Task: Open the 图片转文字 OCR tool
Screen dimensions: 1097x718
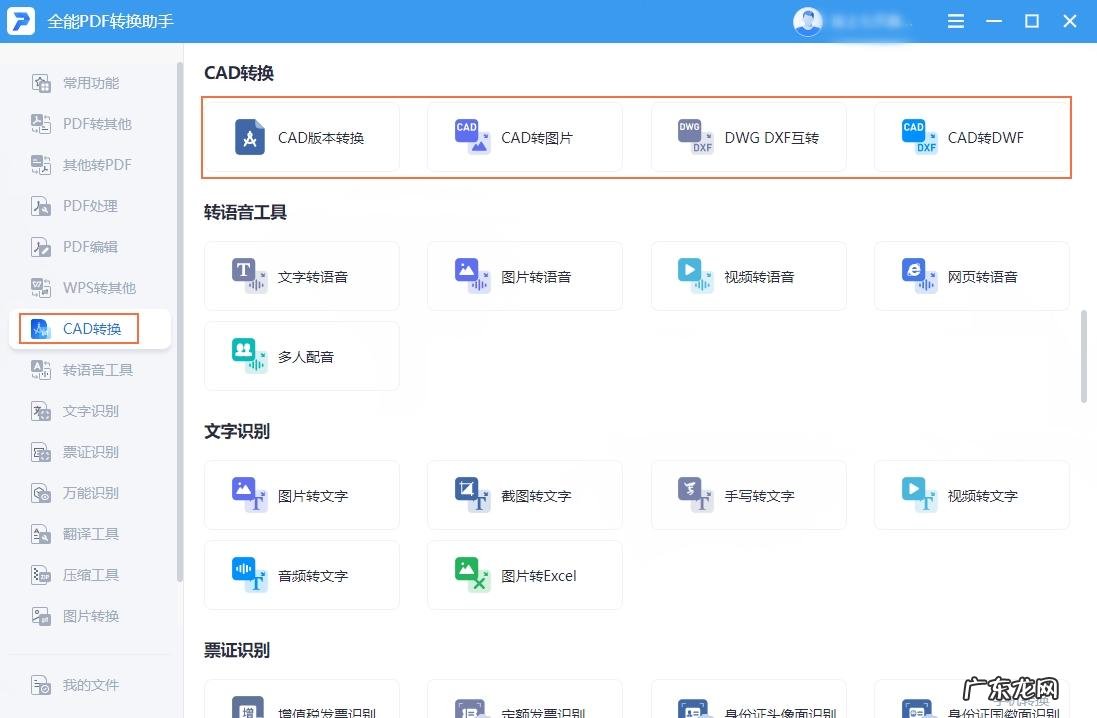Action: tap(301, 495)
